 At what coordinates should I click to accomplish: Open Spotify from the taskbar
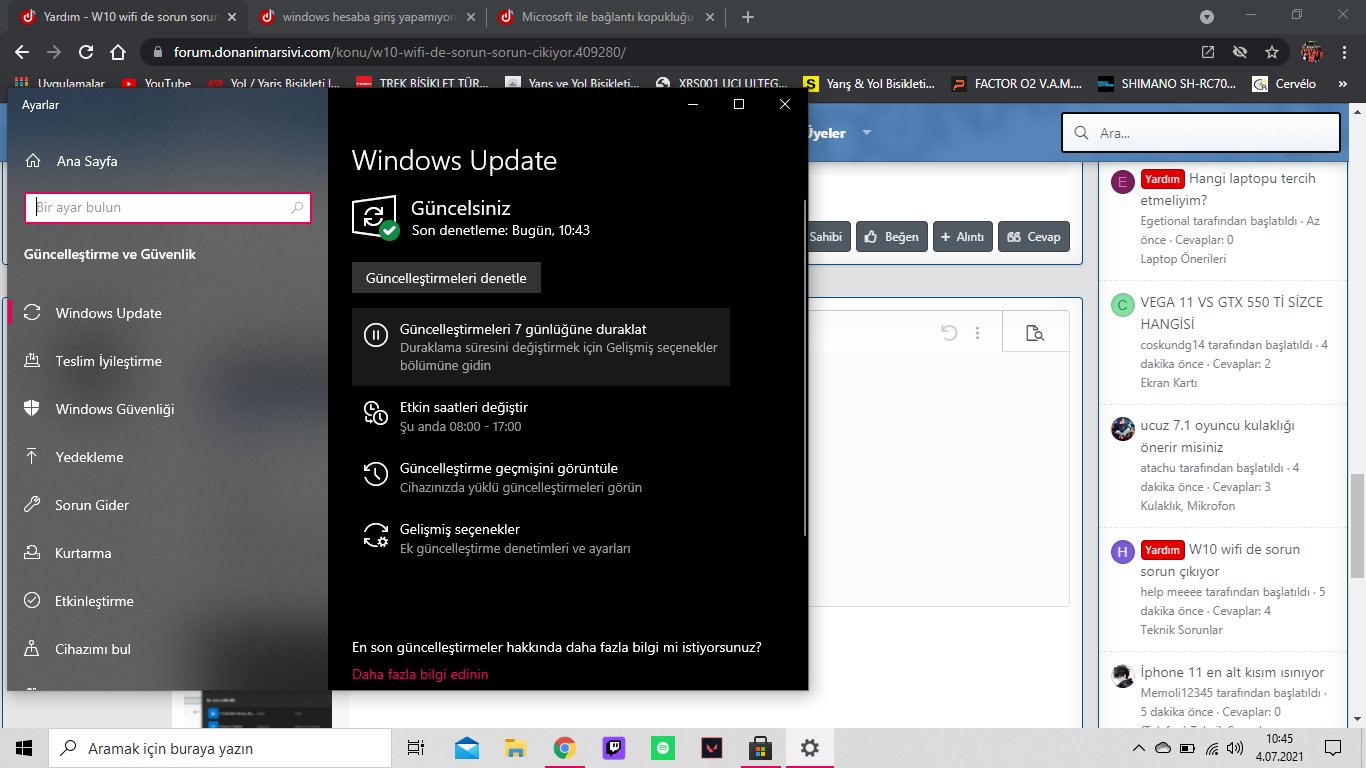662,748
